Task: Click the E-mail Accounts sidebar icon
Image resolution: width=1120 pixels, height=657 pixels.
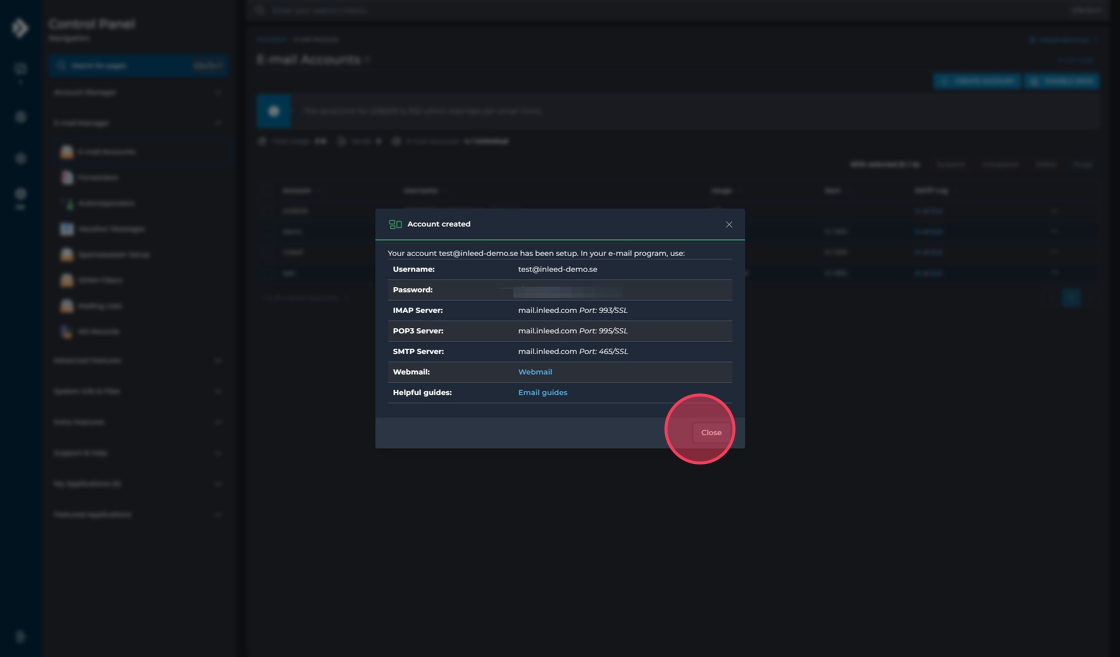Action: pyautogui.click(x=67, y=152)
